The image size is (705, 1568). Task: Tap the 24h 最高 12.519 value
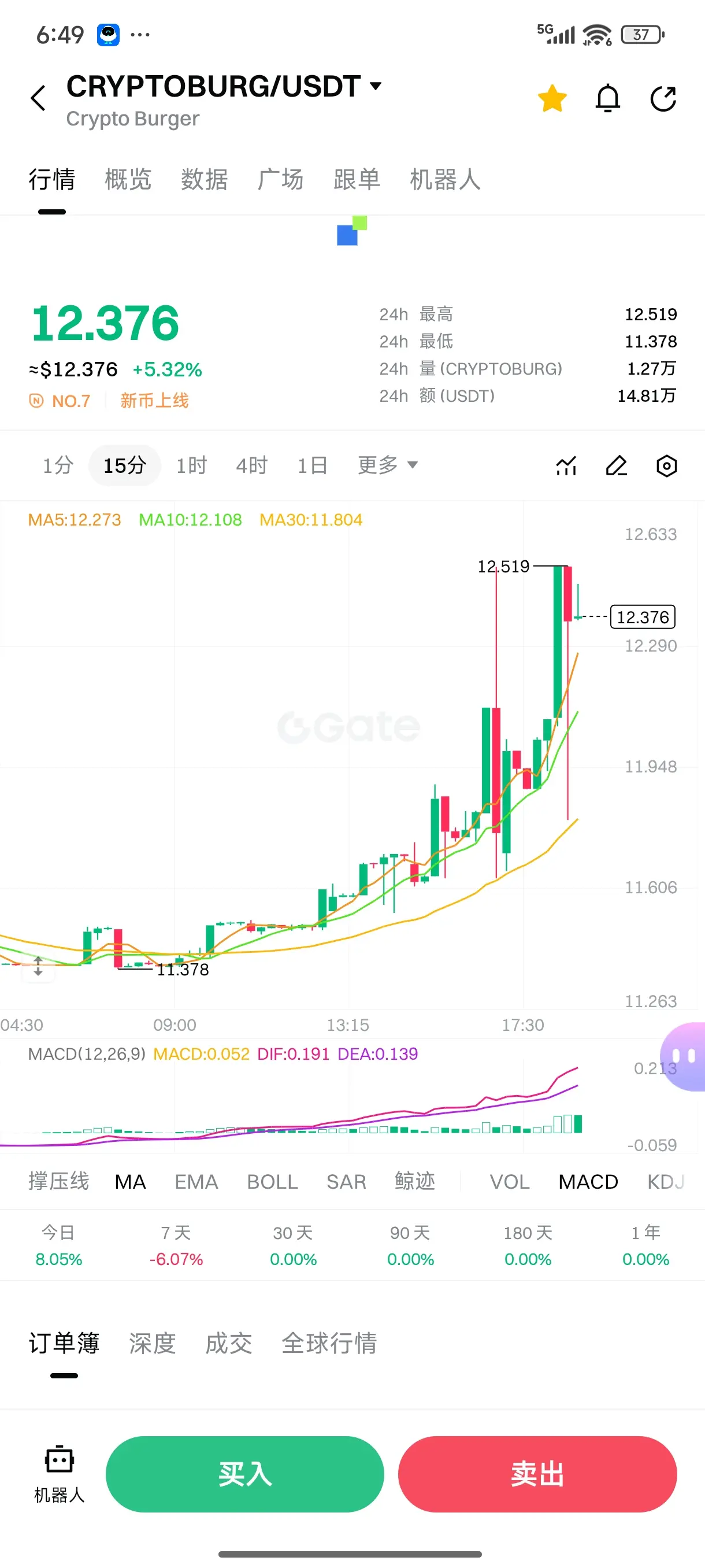coord(651,314)
